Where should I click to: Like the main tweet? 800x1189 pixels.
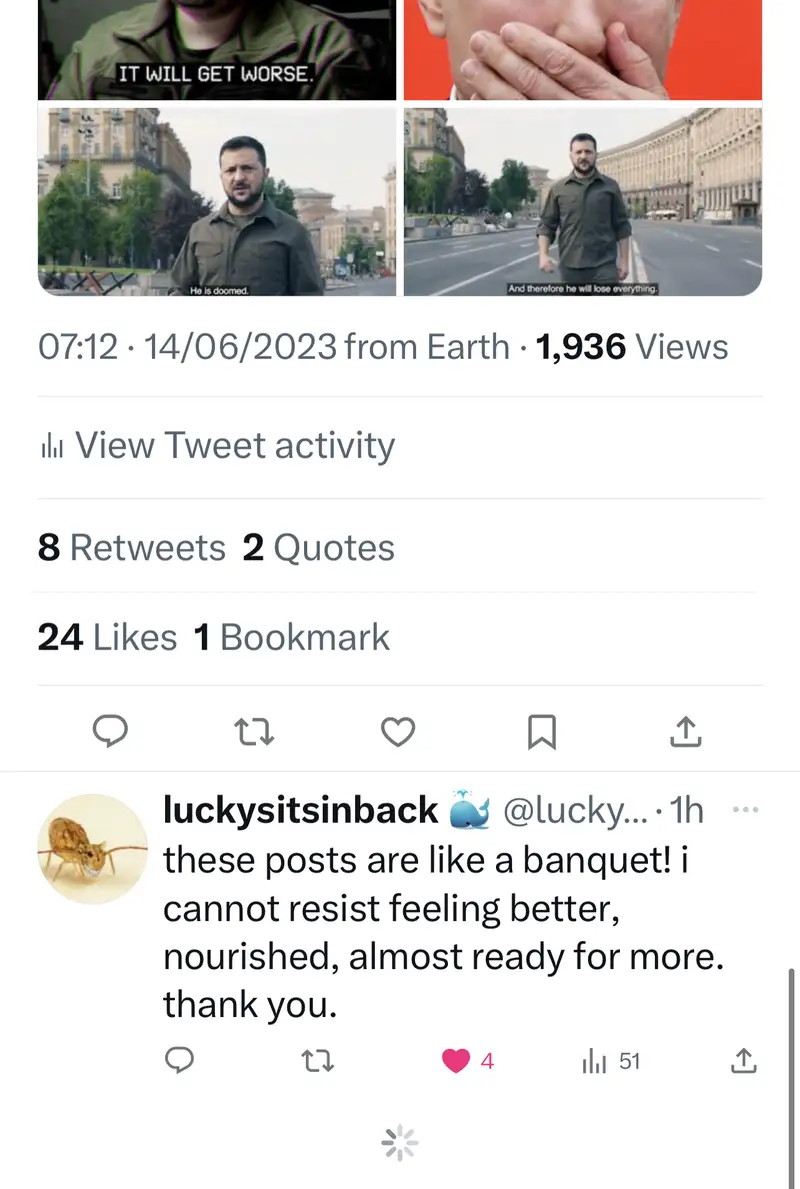398,733
